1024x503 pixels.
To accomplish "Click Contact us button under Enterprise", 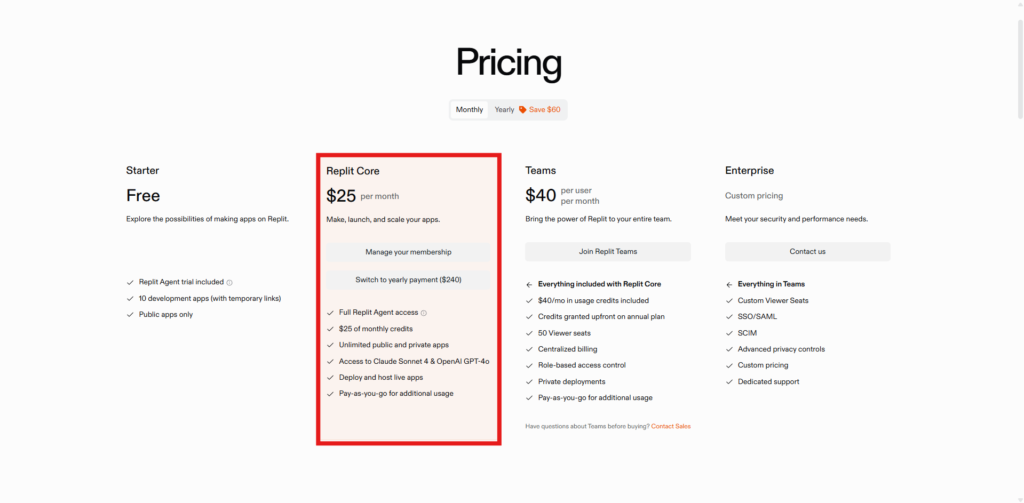I will pyautogui.click(x=807, y=252).
